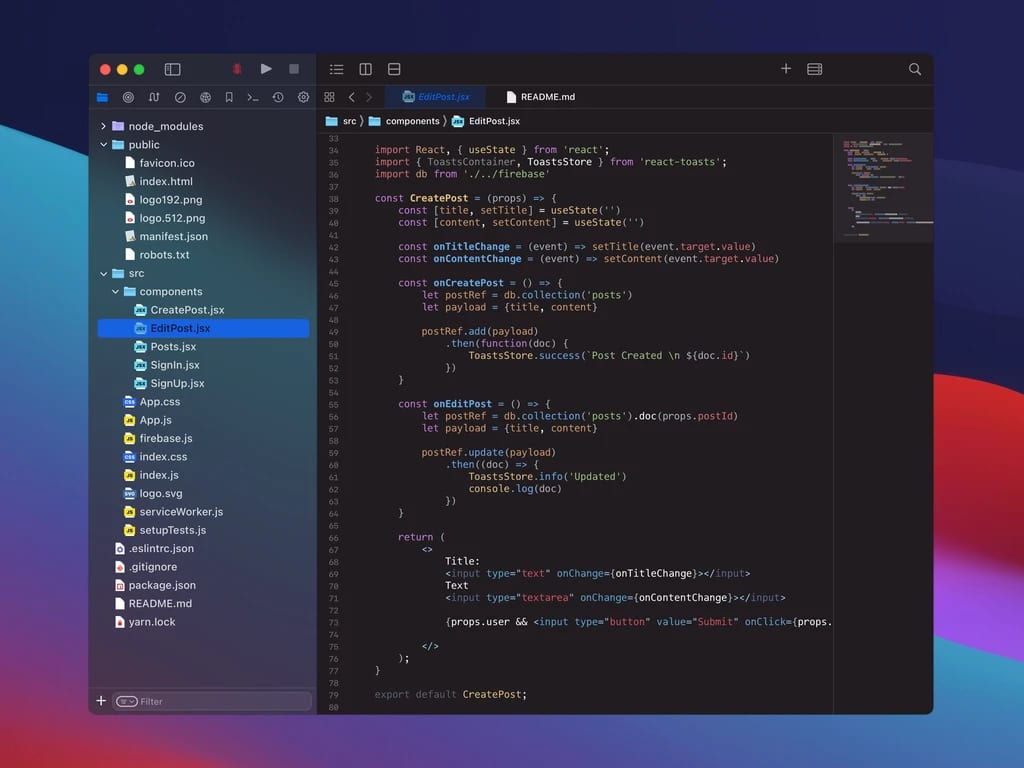The width and height of the screenshot is (1024, 768).
Task: Stop execution with the stop button
Action: click(294, 69)
